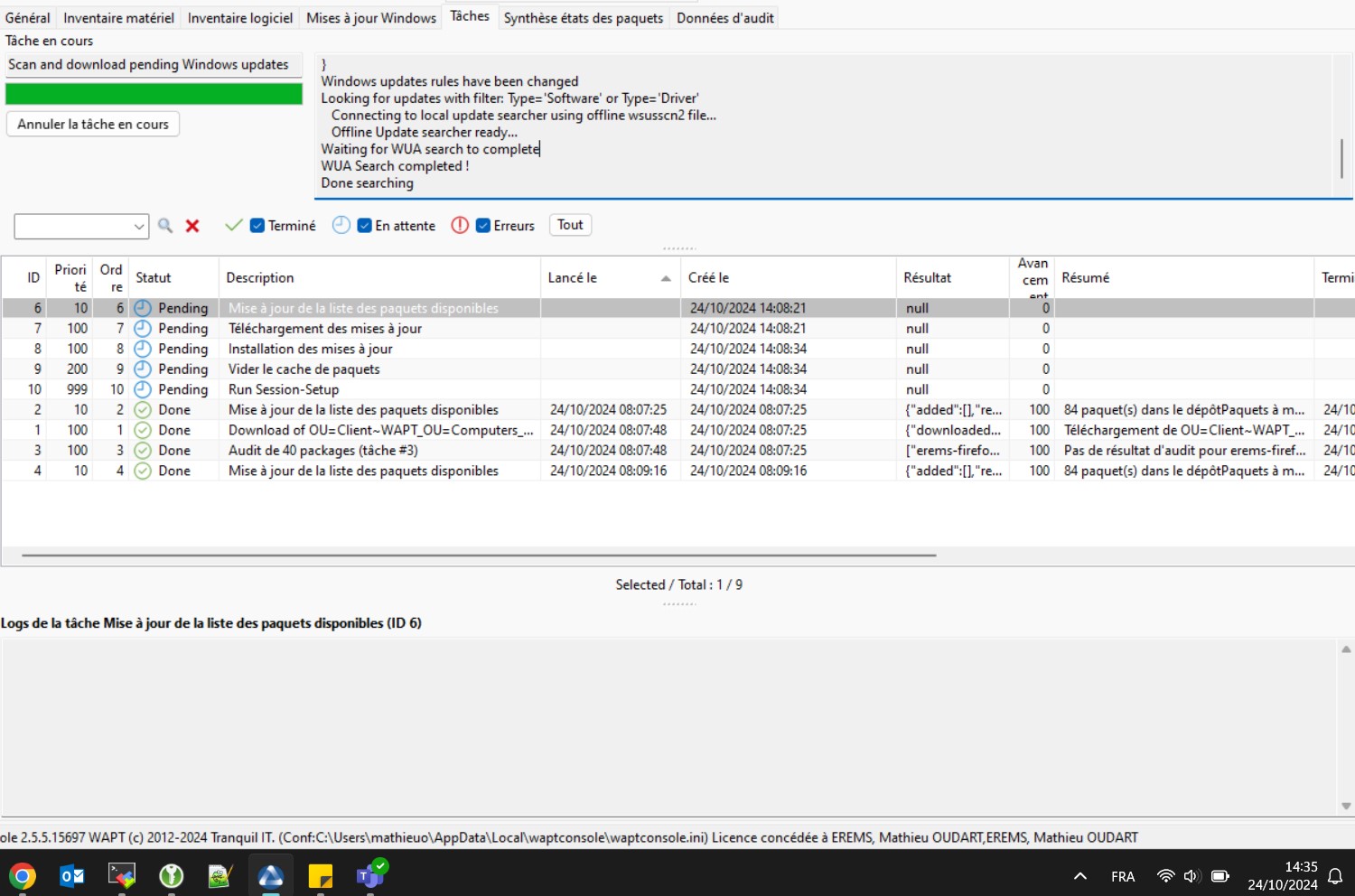Click the Tout filter button
This screenshot has width=1355, height=896.
click(570, 225)
